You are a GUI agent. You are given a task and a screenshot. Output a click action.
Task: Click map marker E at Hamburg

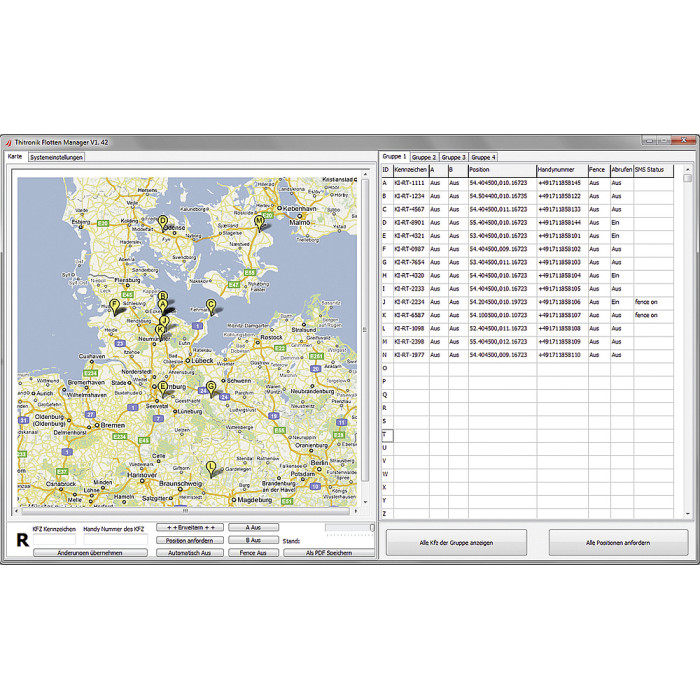[x=163, y=386]
